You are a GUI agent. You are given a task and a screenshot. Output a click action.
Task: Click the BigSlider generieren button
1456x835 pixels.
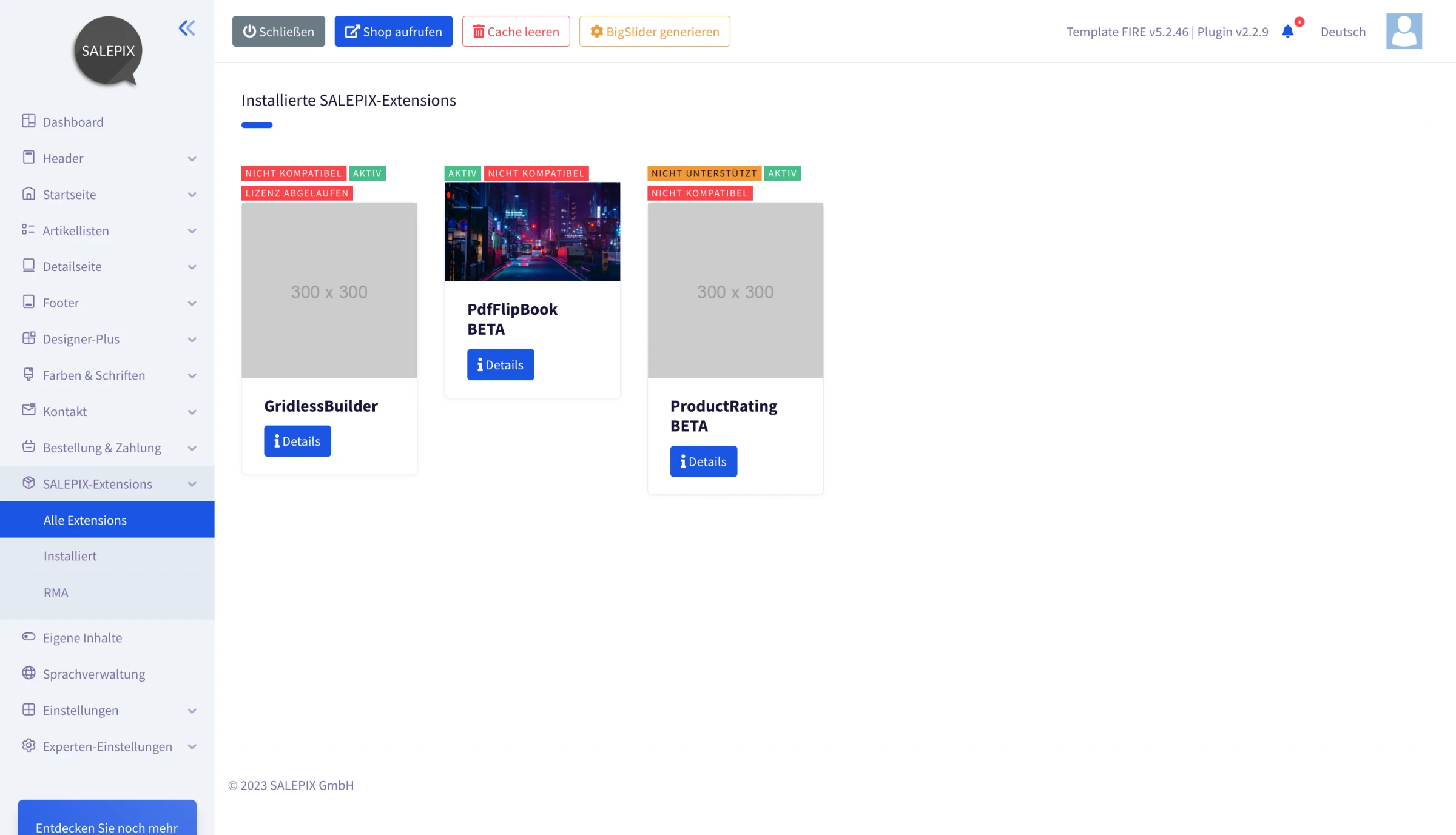tap(655, 32)
